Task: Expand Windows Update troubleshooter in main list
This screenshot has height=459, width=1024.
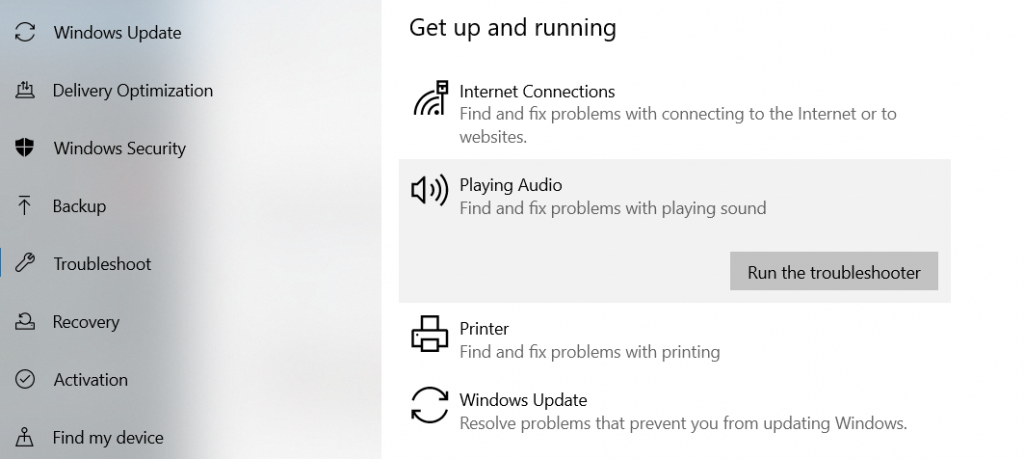Action: [x=523, y=401]
